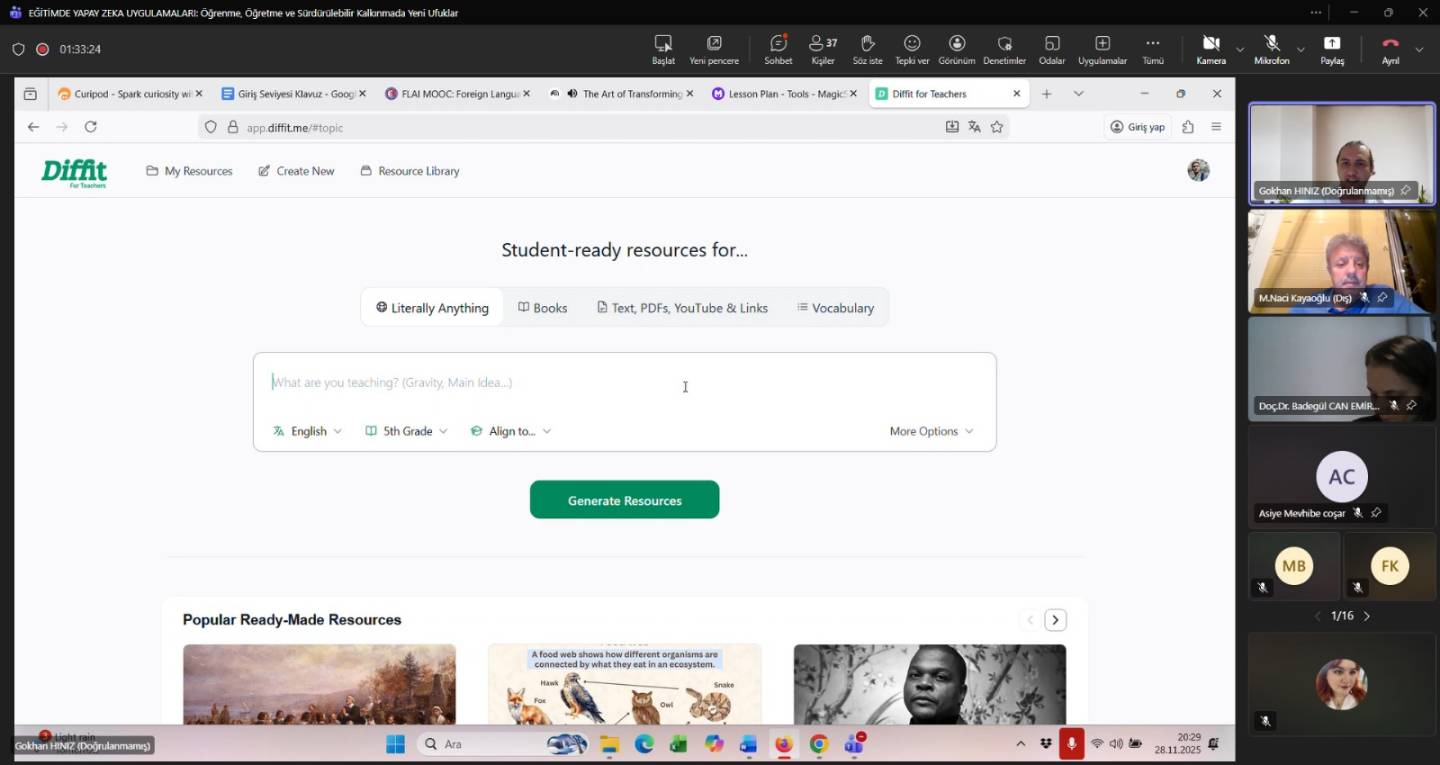Click the Paylaş share screen icon
The height and width of the screenshot is (765, 1440).
[1332, 44]
